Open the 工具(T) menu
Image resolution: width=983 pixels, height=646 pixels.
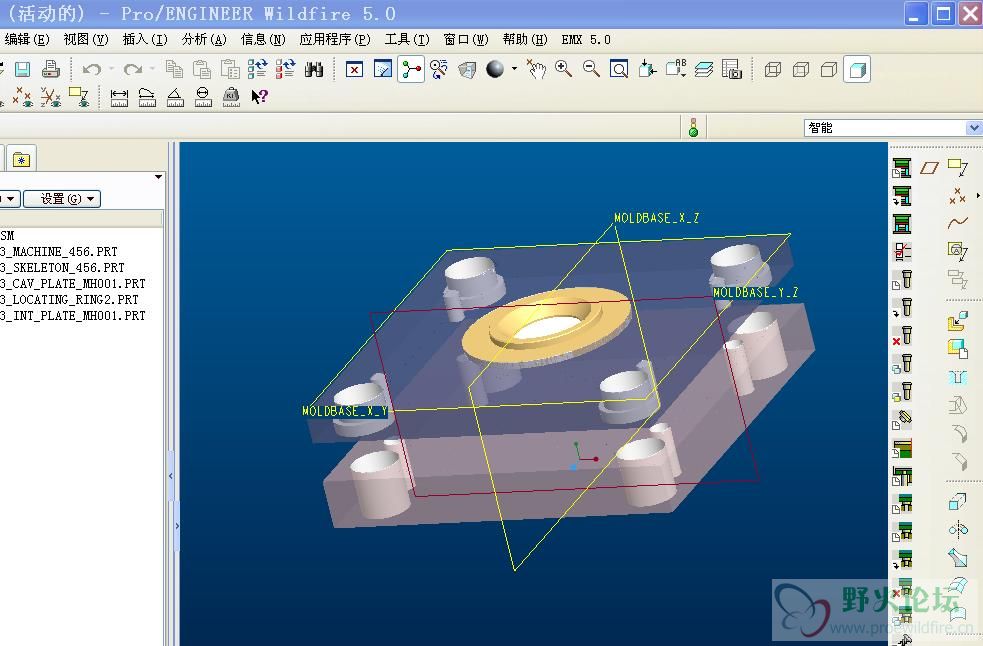click(406, 40)
